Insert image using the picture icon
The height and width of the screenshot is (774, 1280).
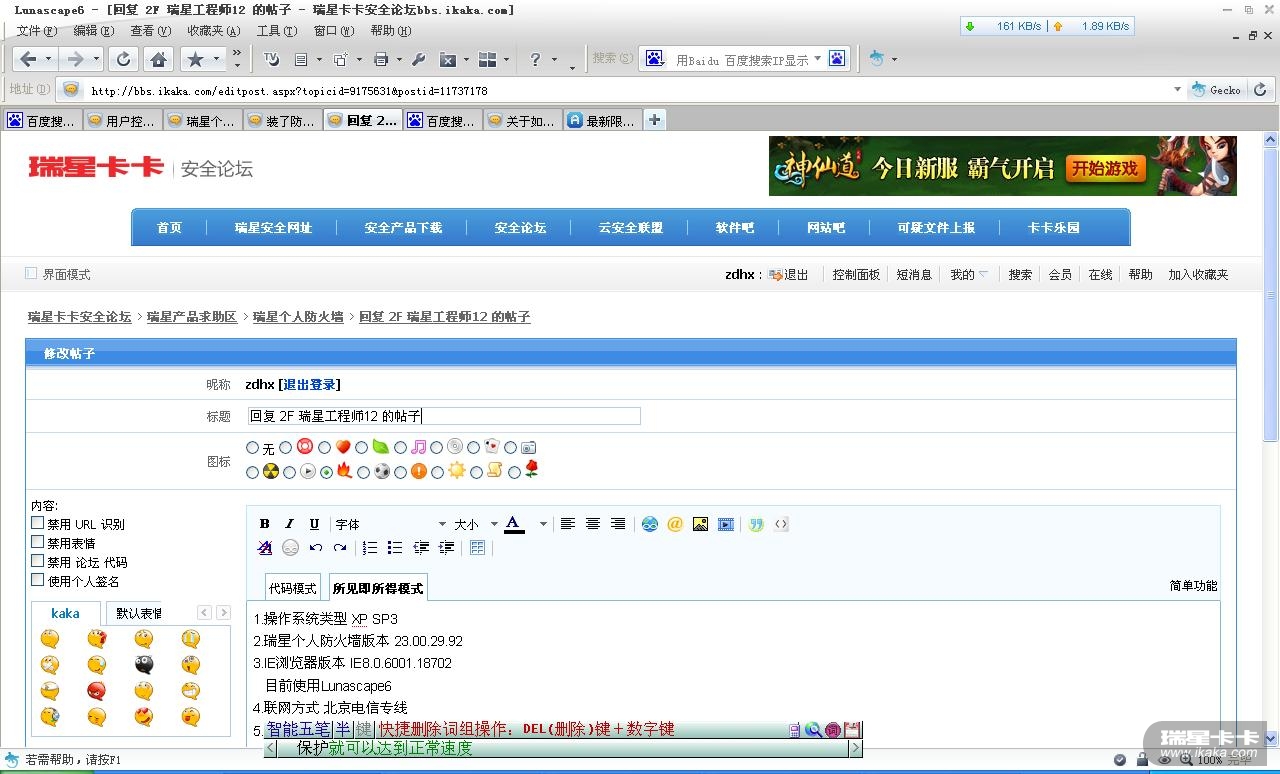(700, 524)
